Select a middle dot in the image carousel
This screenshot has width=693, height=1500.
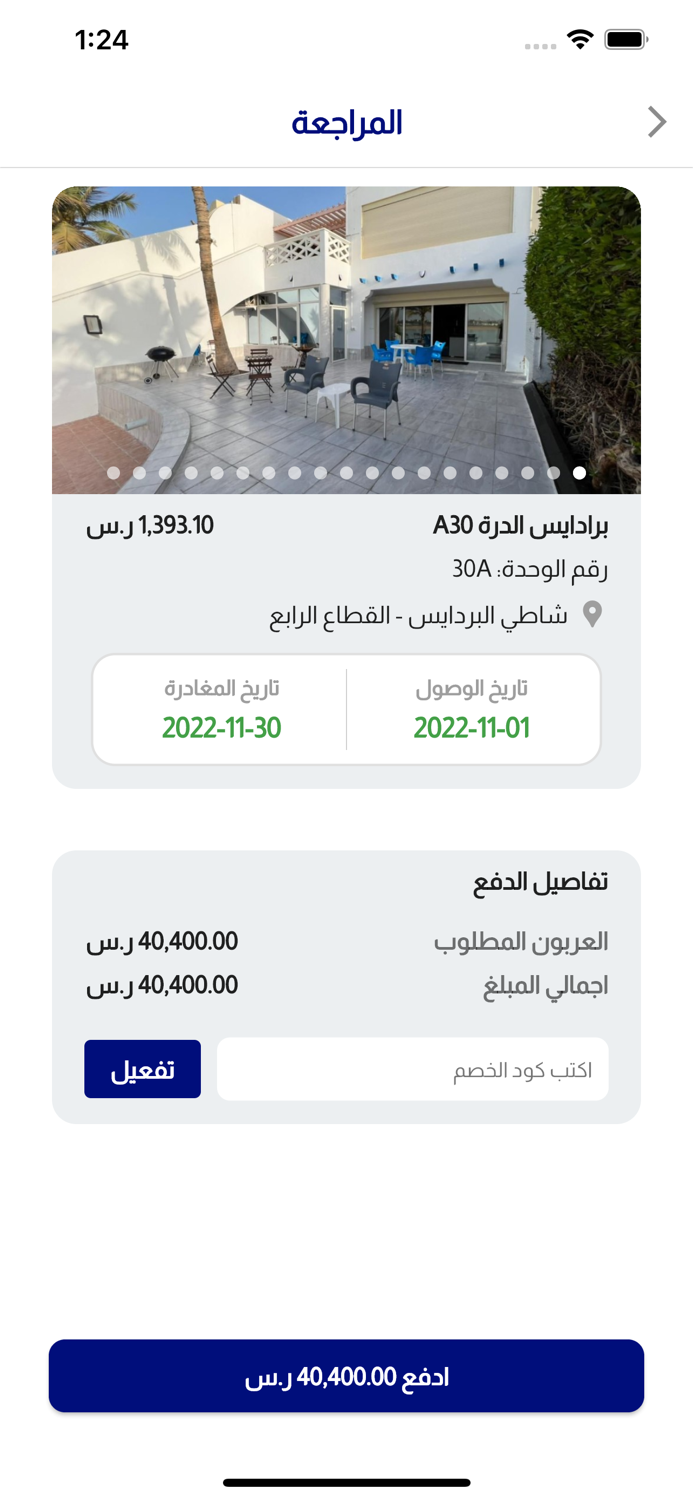(346, 474)
